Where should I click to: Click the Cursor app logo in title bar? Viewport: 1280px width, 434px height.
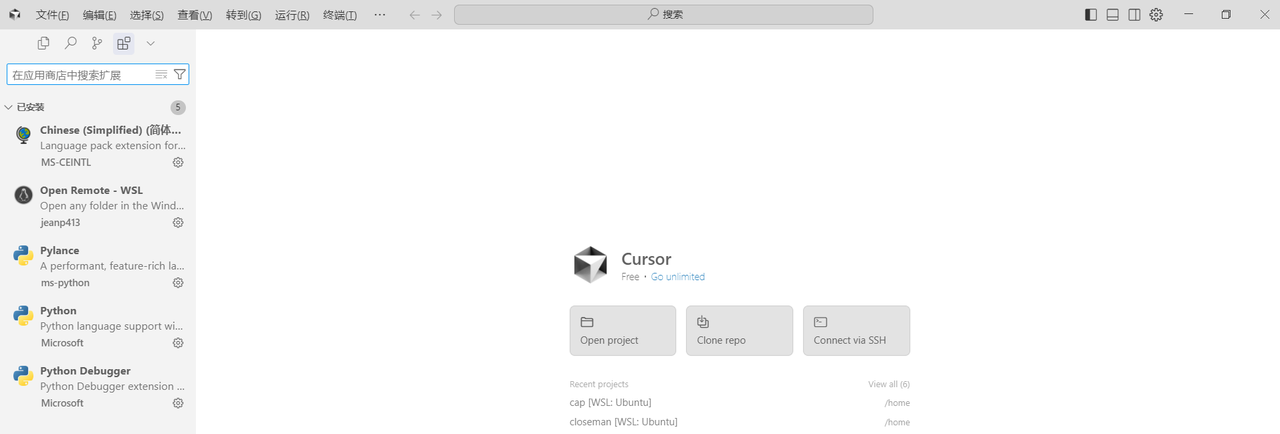click(14, 15)
